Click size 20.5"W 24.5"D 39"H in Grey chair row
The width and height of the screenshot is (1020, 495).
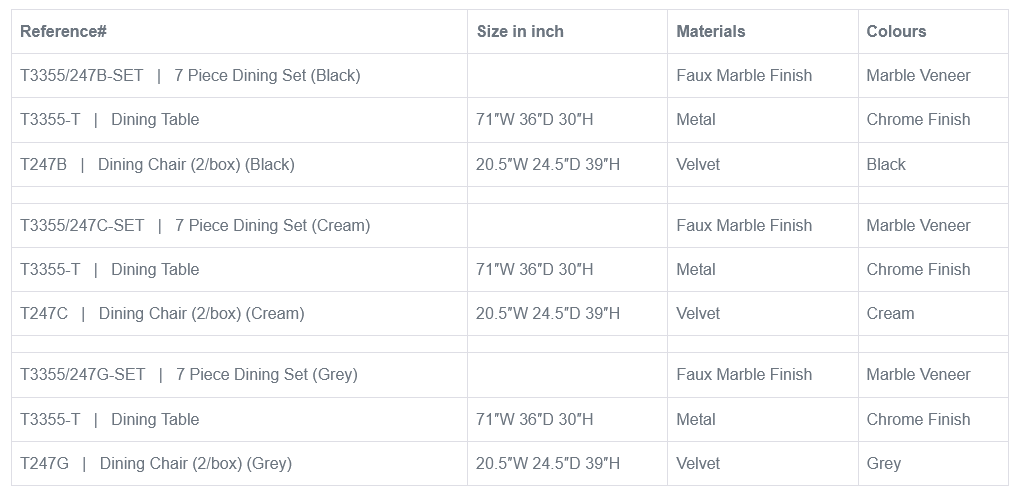(547, 463)
